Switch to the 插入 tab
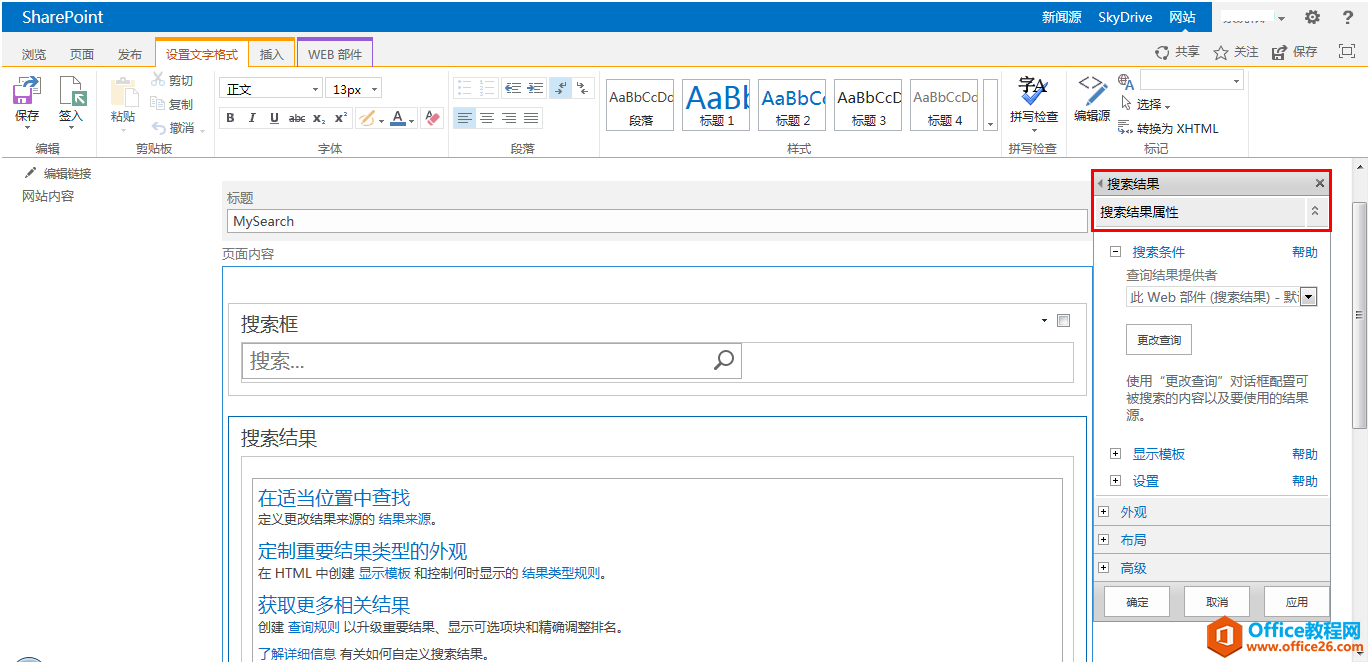1370x664 pixels. [272, 55]
